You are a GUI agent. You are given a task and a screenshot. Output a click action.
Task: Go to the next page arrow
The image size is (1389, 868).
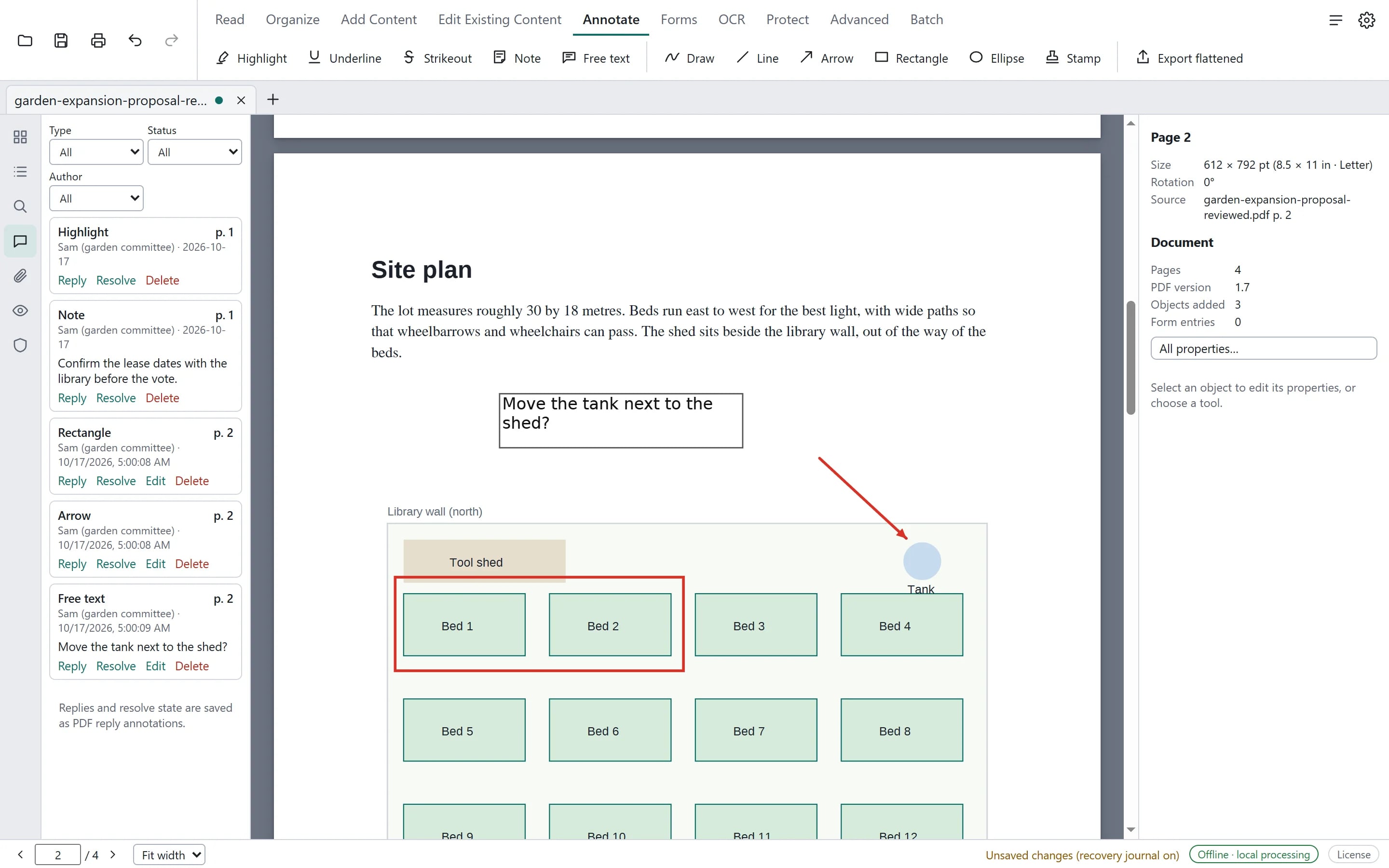(x=113, y=855)
